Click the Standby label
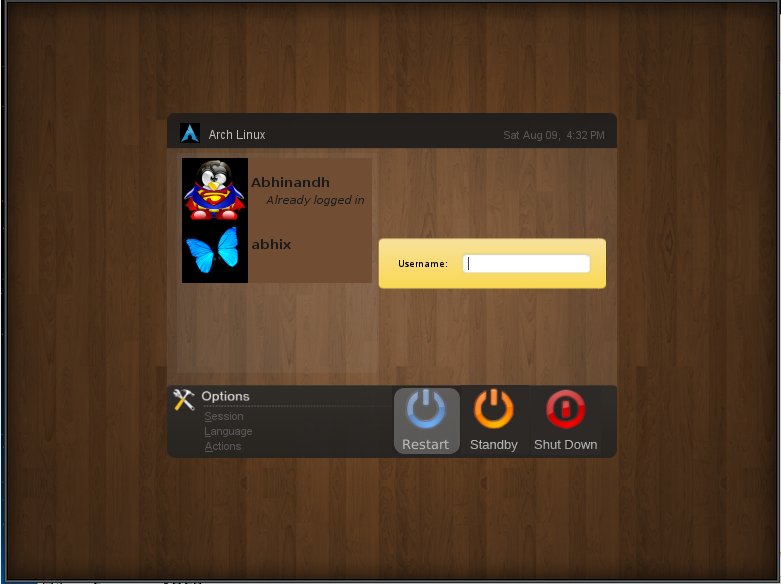This screenshot has width=781, height=584. [x=494, y=444]
